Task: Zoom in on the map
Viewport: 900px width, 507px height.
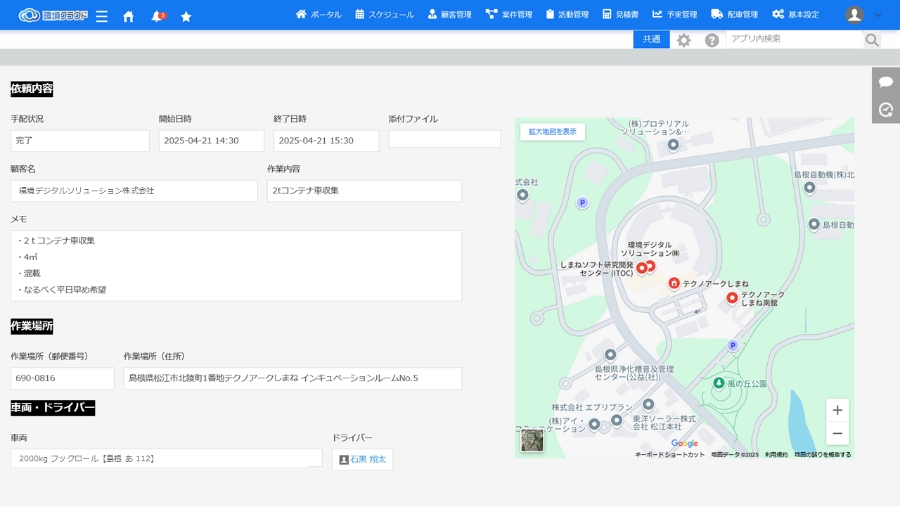Action: point(837,410)
